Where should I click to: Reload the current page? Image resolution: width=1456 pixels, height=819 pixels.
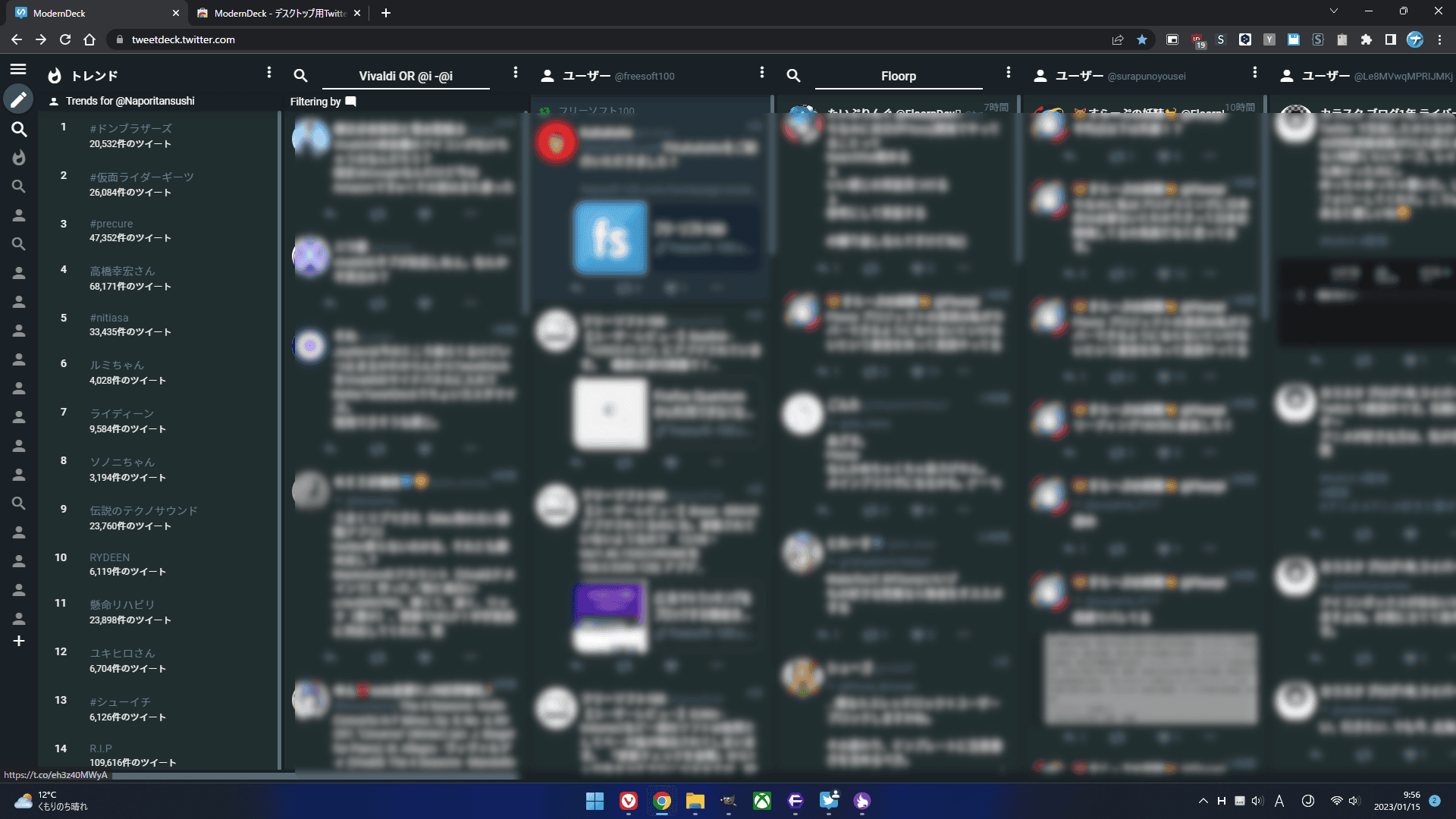[x=65, y=39]
